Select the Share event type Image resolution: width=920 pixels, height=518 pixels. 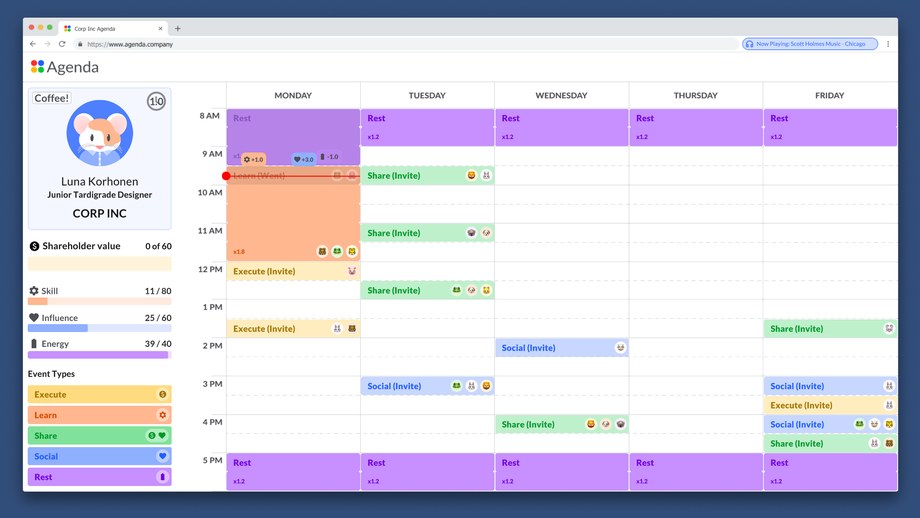100,435
